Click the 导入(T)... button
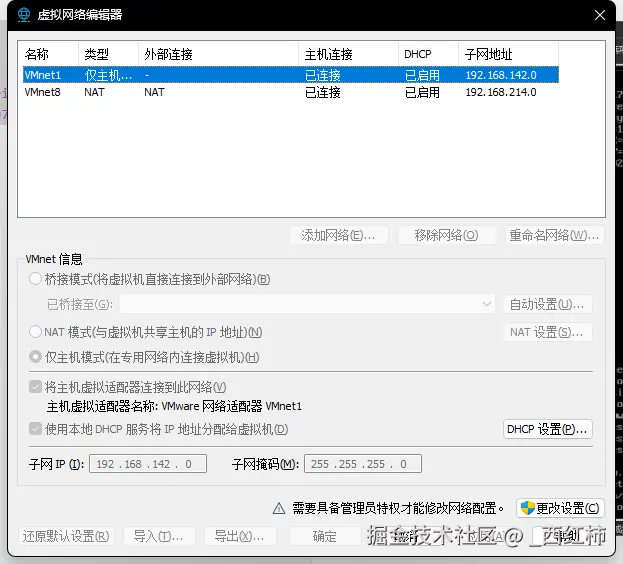Viewport: 623px width, 564px height. click(x=159, y=536)
